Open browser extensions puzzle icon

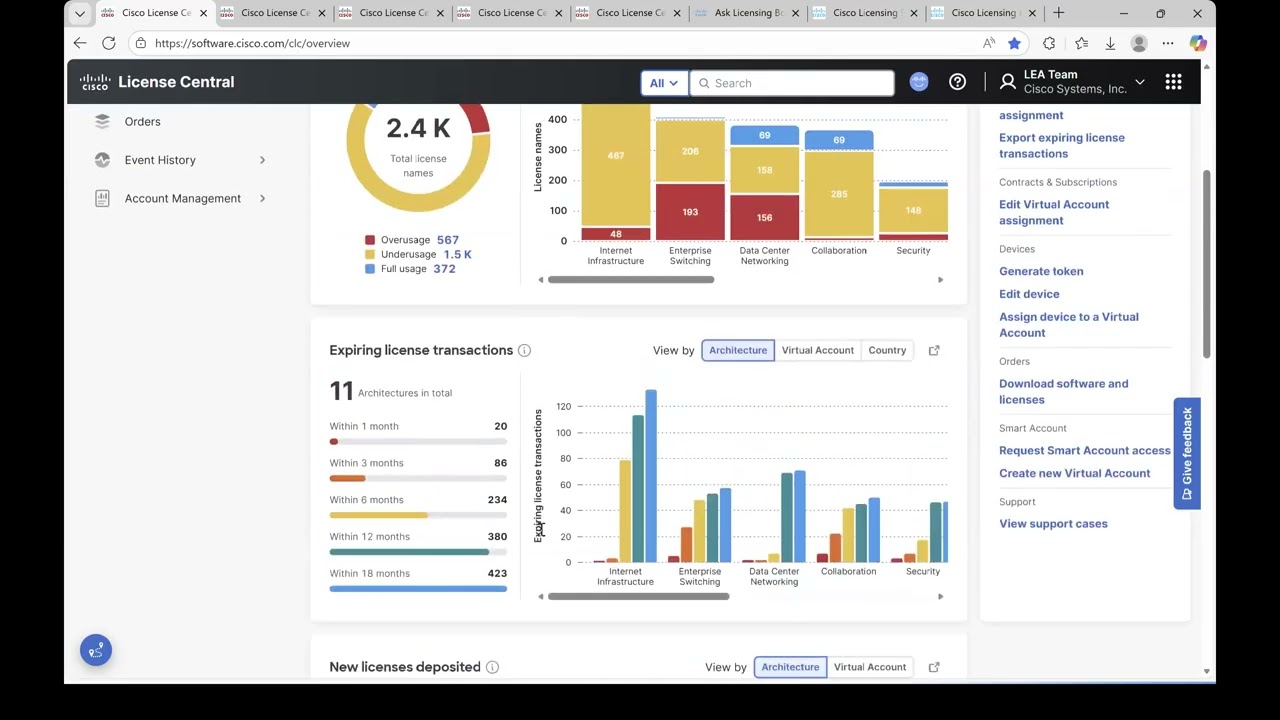(1048, 43)
